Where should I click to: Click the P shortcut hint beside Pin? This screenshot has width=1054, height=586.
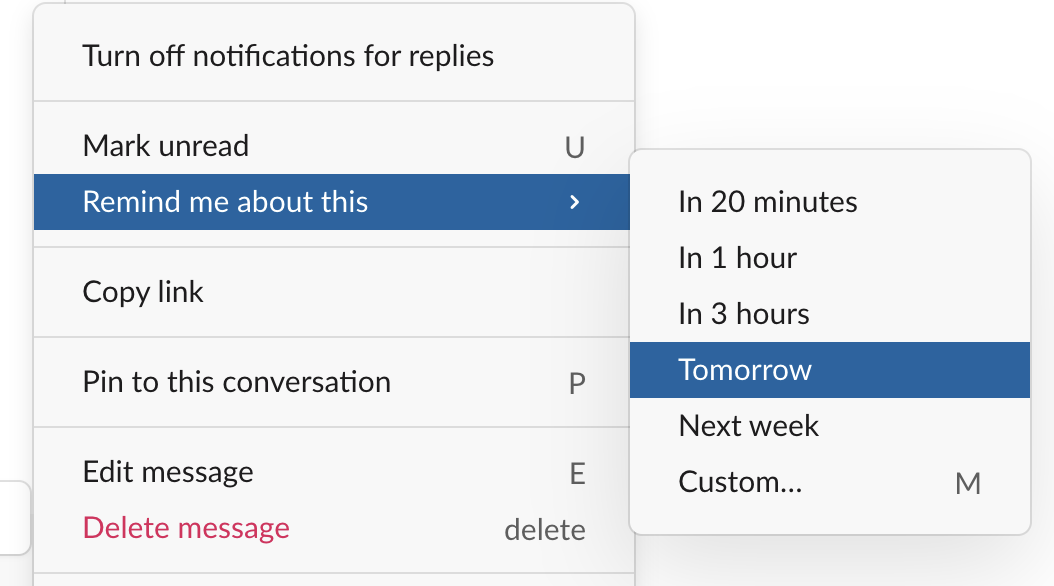pyautogui.click(x=576, y=383)
